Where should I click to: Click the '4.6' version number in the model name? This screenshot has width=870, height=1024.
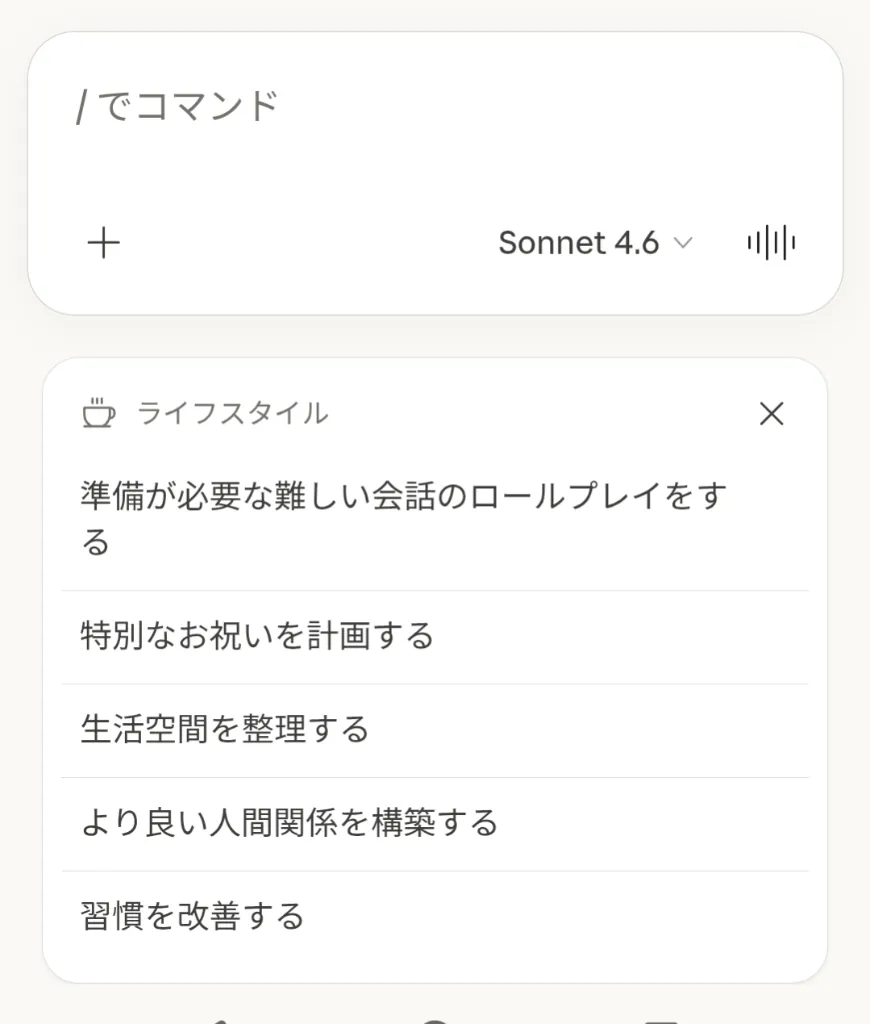tap(636, 243)
